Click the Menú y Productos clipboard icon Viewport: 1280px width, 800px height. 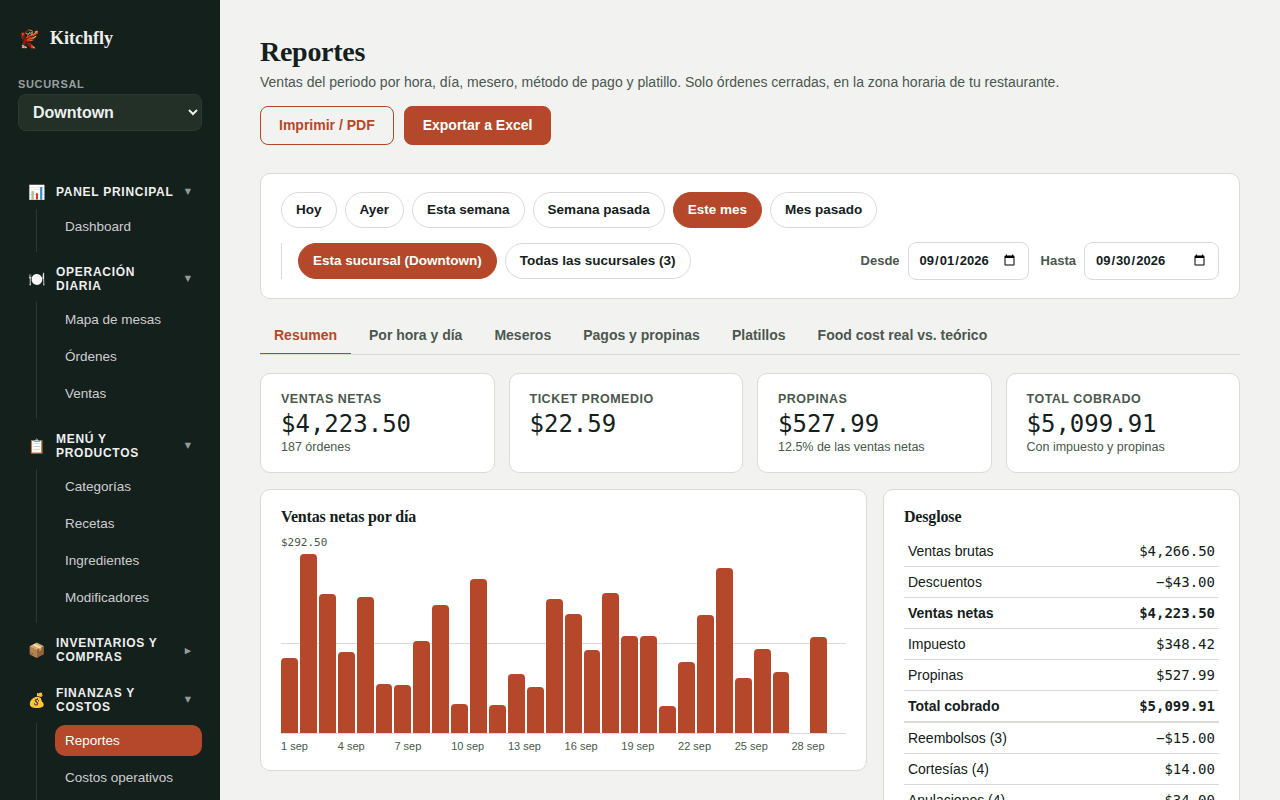coord(37,446)
